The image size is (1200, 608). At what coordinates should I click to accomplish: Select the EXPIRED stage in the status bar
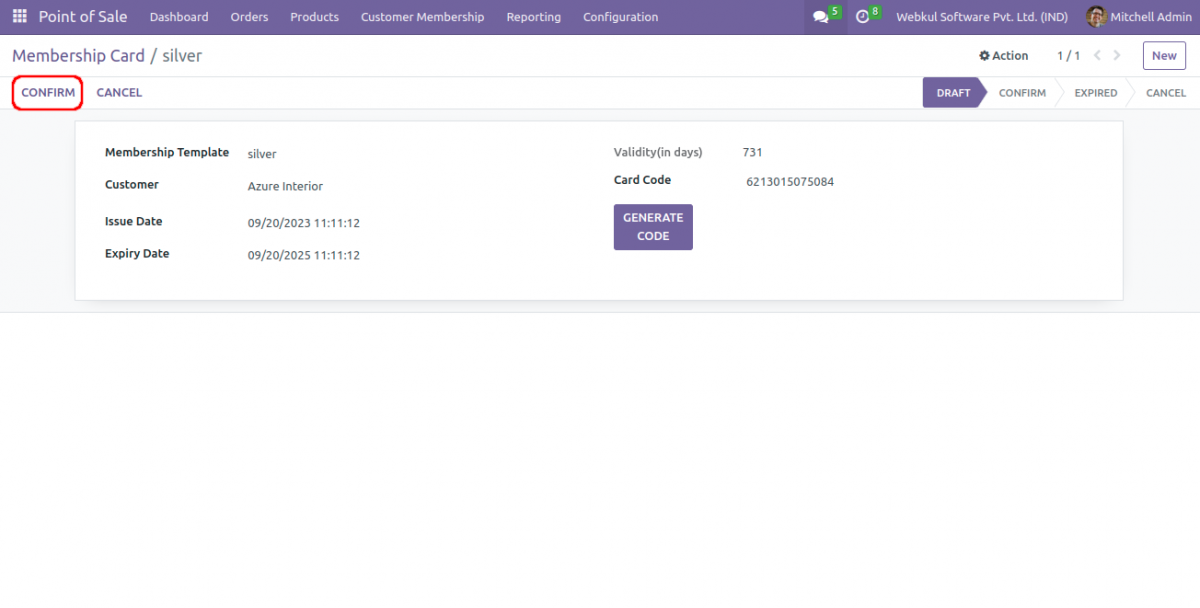click(1095, 92)
